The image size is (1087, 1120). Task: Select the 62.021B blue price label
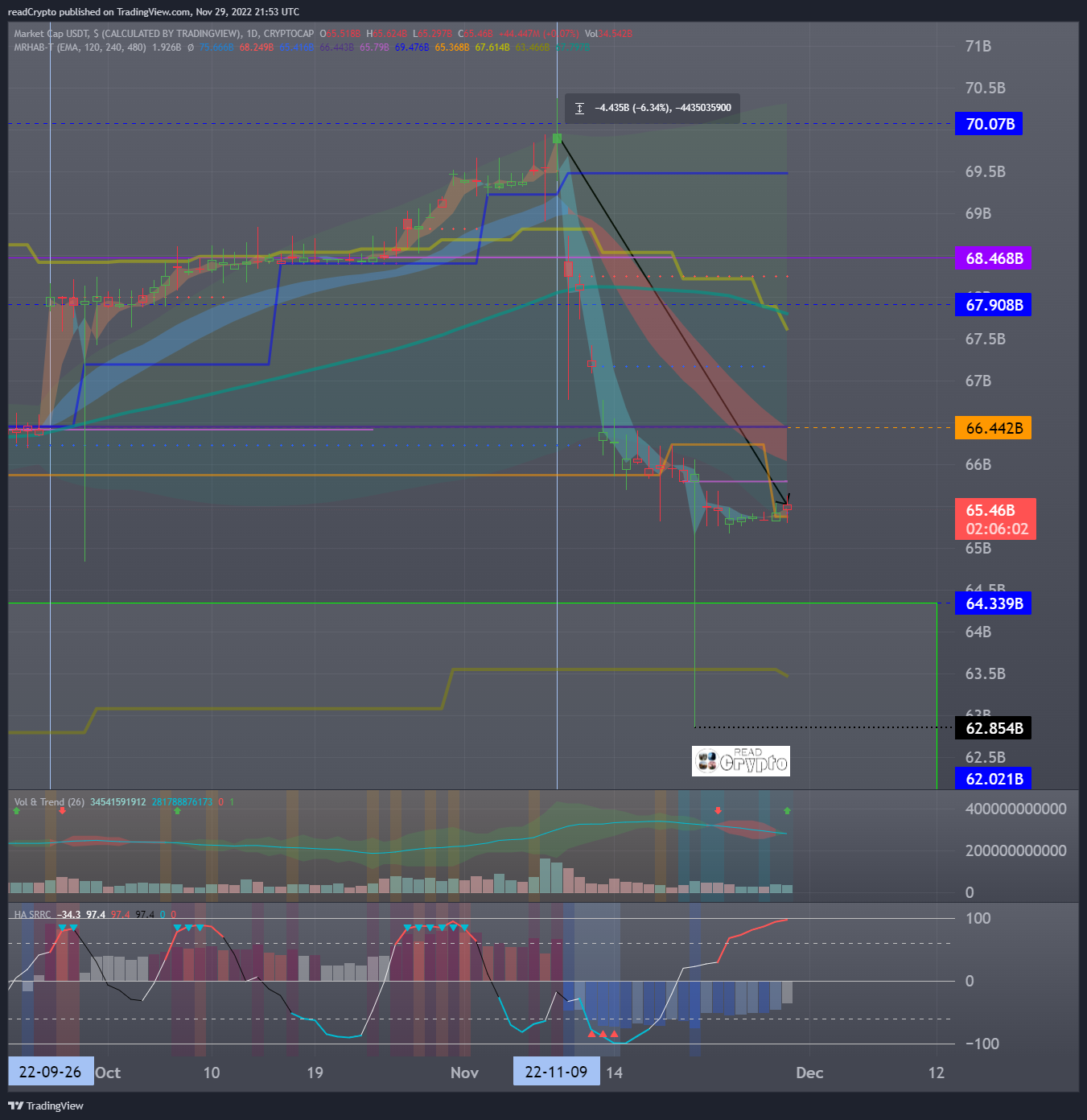tap(994, 779)
